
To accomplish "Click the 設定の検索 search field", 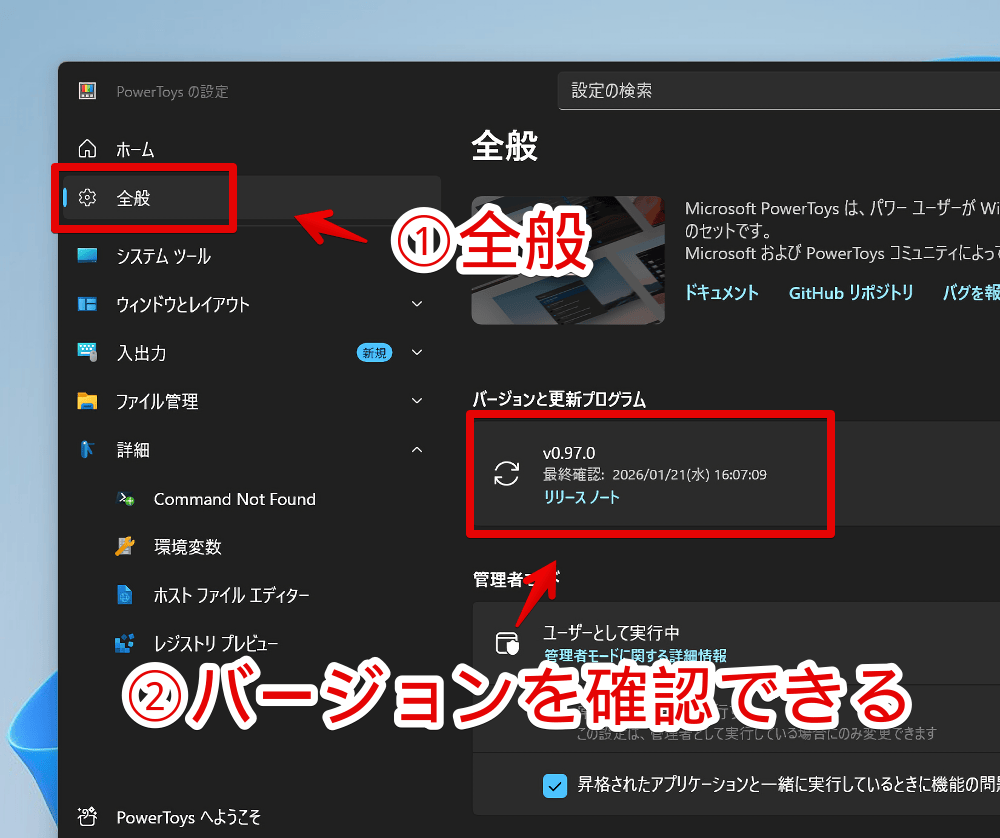I will (x=770, y=91).
